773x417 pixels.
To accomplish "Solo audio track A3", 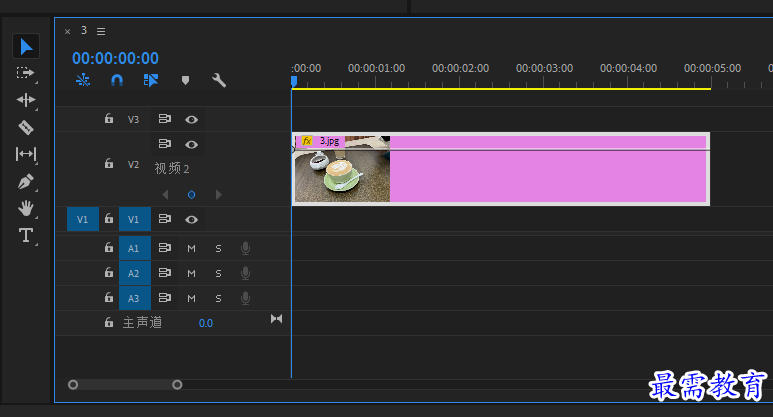I will (218, 298).
